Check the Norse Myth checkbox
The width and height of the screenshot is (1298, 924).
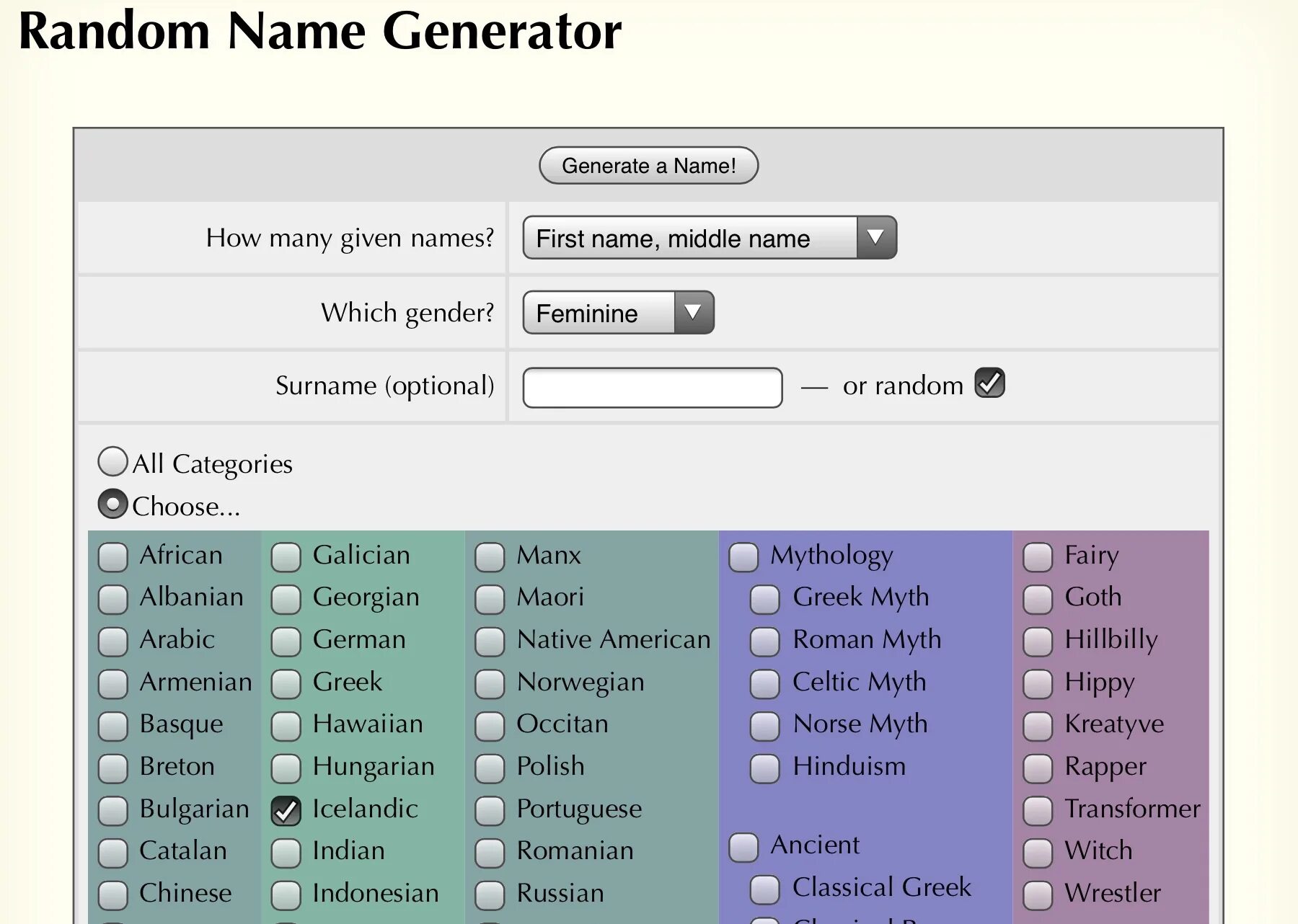764,726
